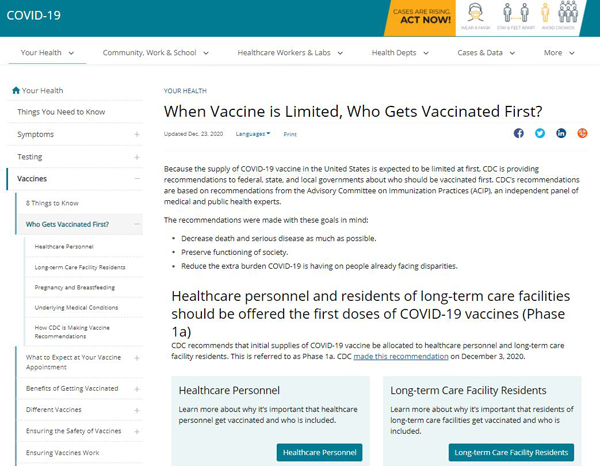The width and height of the screenshot is (600, 466).
Task: Share page on LinkedIn icon
Action: click(x=561, y=133)
